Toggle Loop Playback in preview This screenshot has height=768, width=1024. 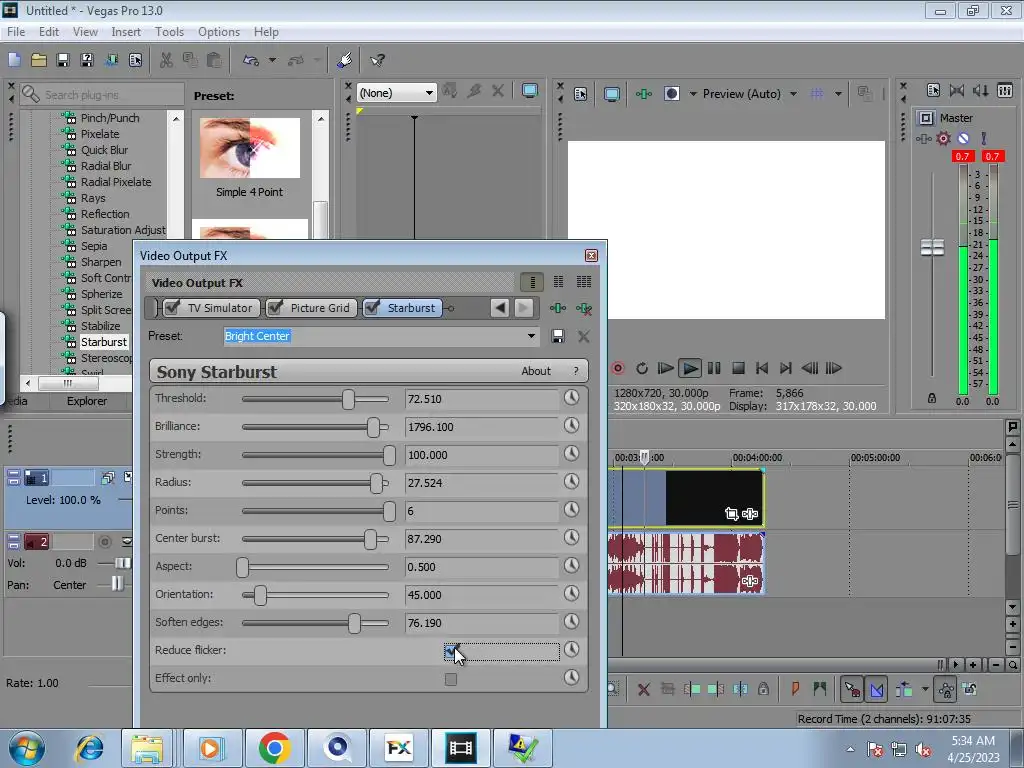click(642, 368)
